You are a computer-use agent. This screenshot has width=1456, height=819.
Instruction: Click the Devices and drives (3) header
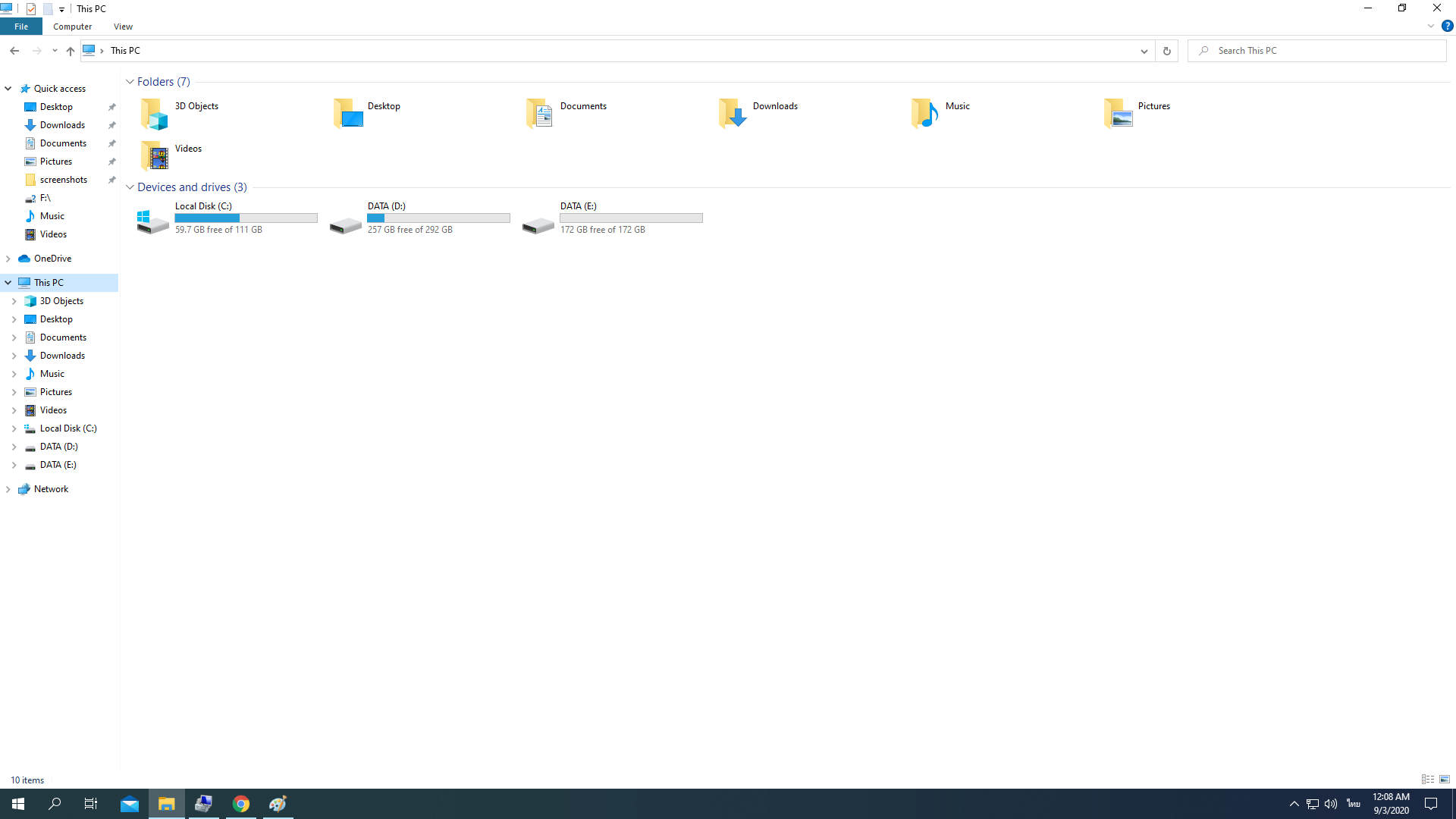coord(191,187)
